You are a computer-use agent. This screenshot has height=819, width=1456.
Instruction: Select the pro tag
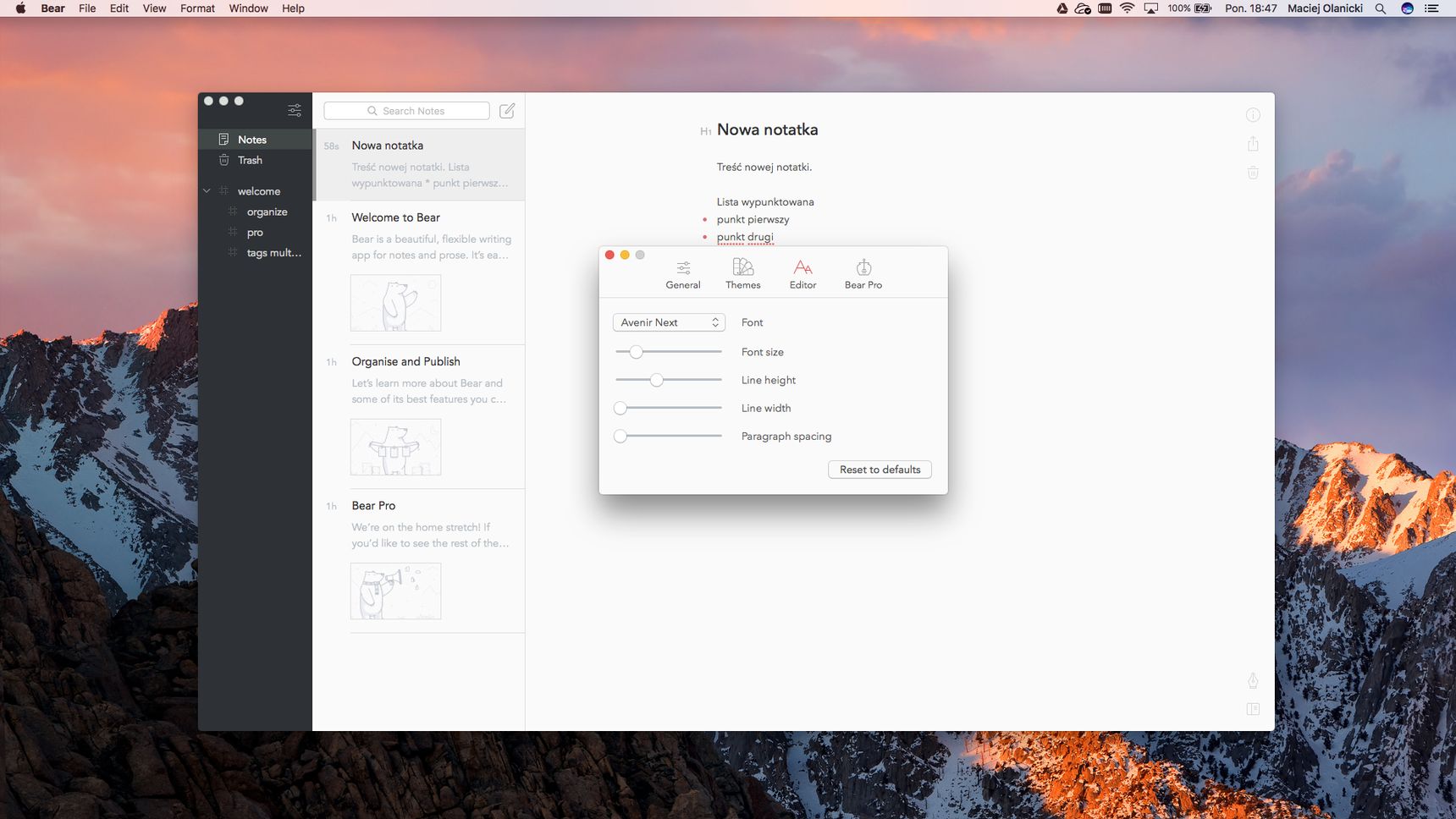pyautogui.click(x=255, y=232)
